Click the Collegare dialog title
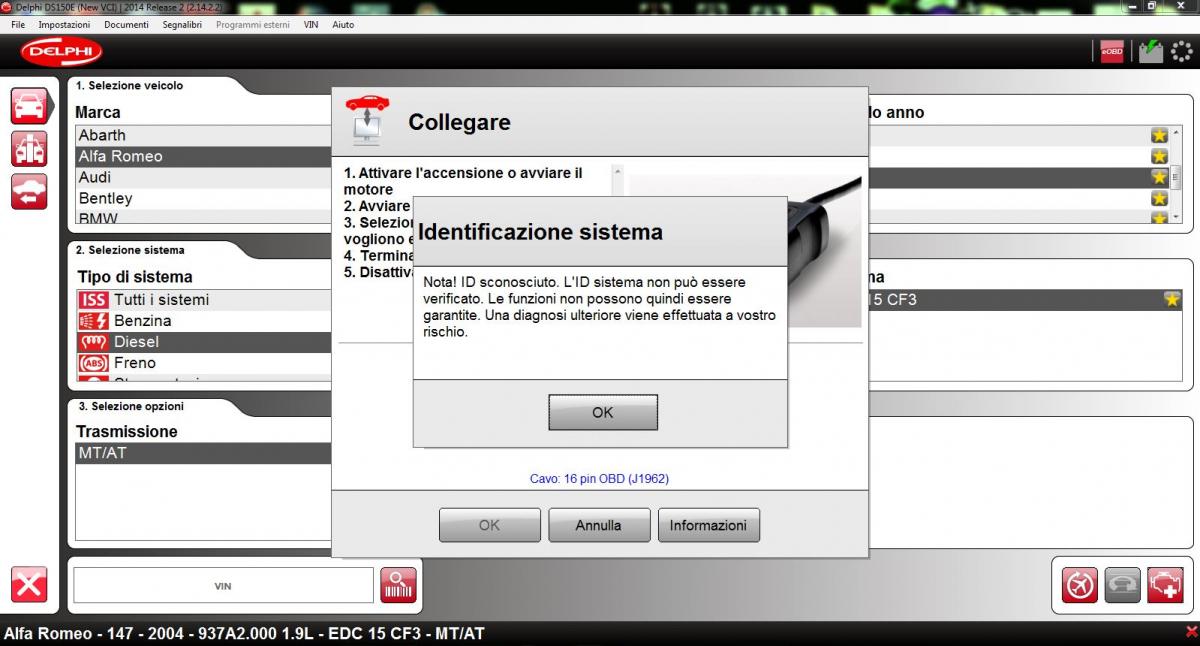This screenshot has height=646, width=1200. 459,122
